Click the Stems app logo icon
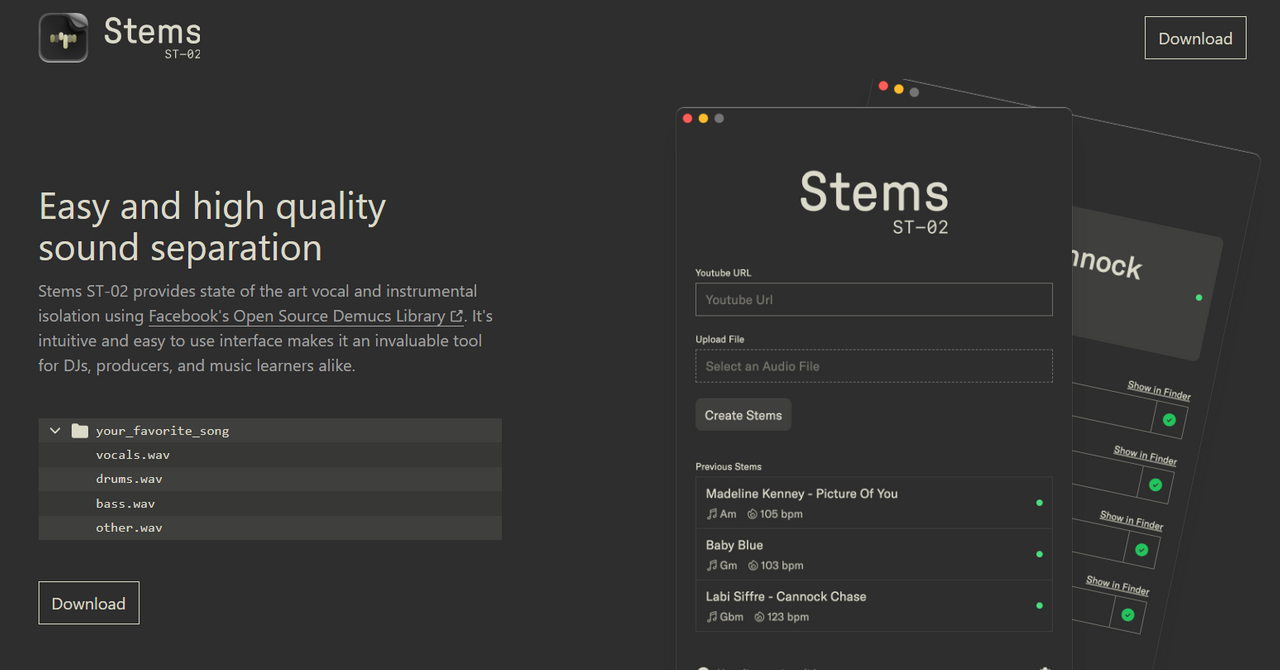The height and width of the screenshot is (670, 1280). (x=63, y=38)
